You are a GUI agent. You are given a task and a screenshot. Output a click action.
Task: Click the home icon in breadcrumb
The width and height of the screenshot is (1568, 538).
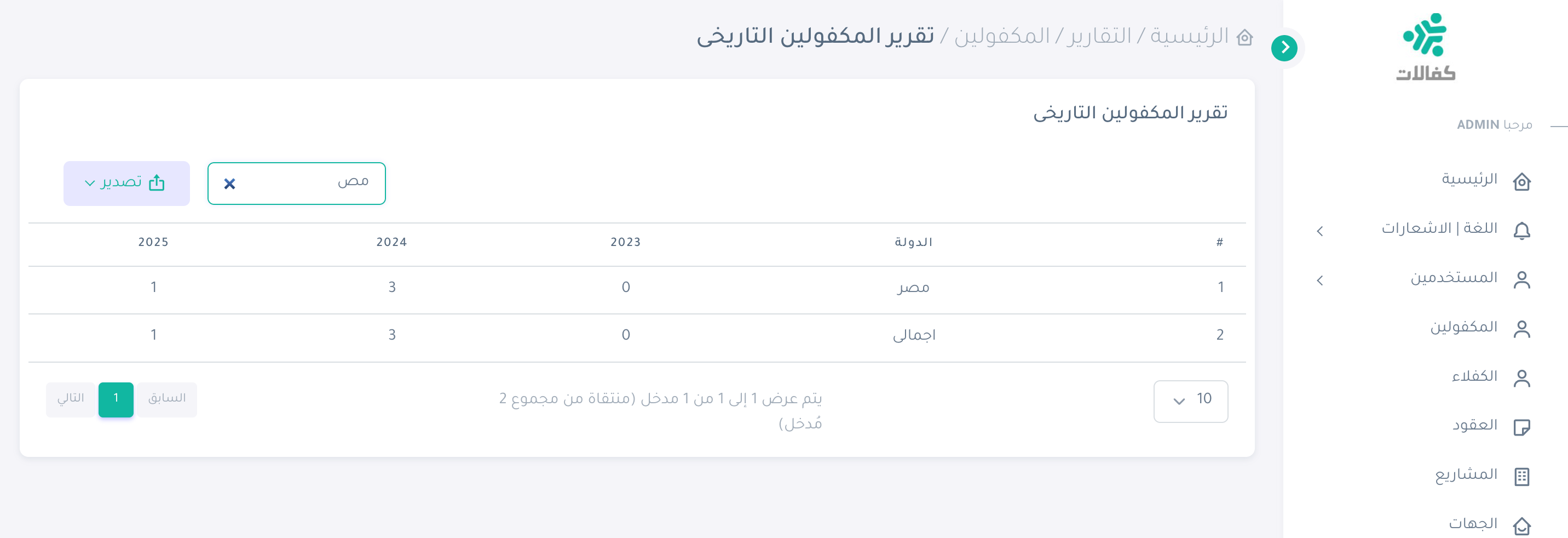(x=1244, y=38)
